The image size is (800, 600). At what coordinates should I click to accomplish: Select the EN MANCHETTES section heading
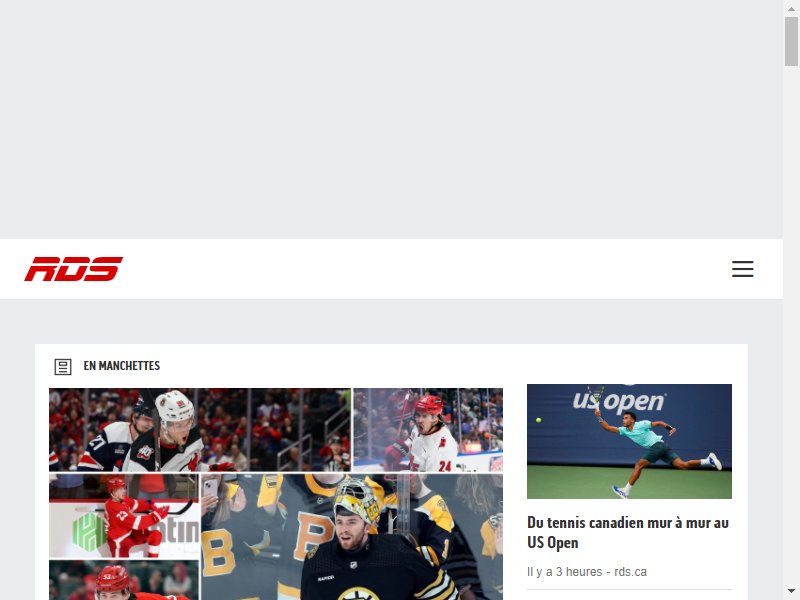pyautogui.click(x=121, y=366)
